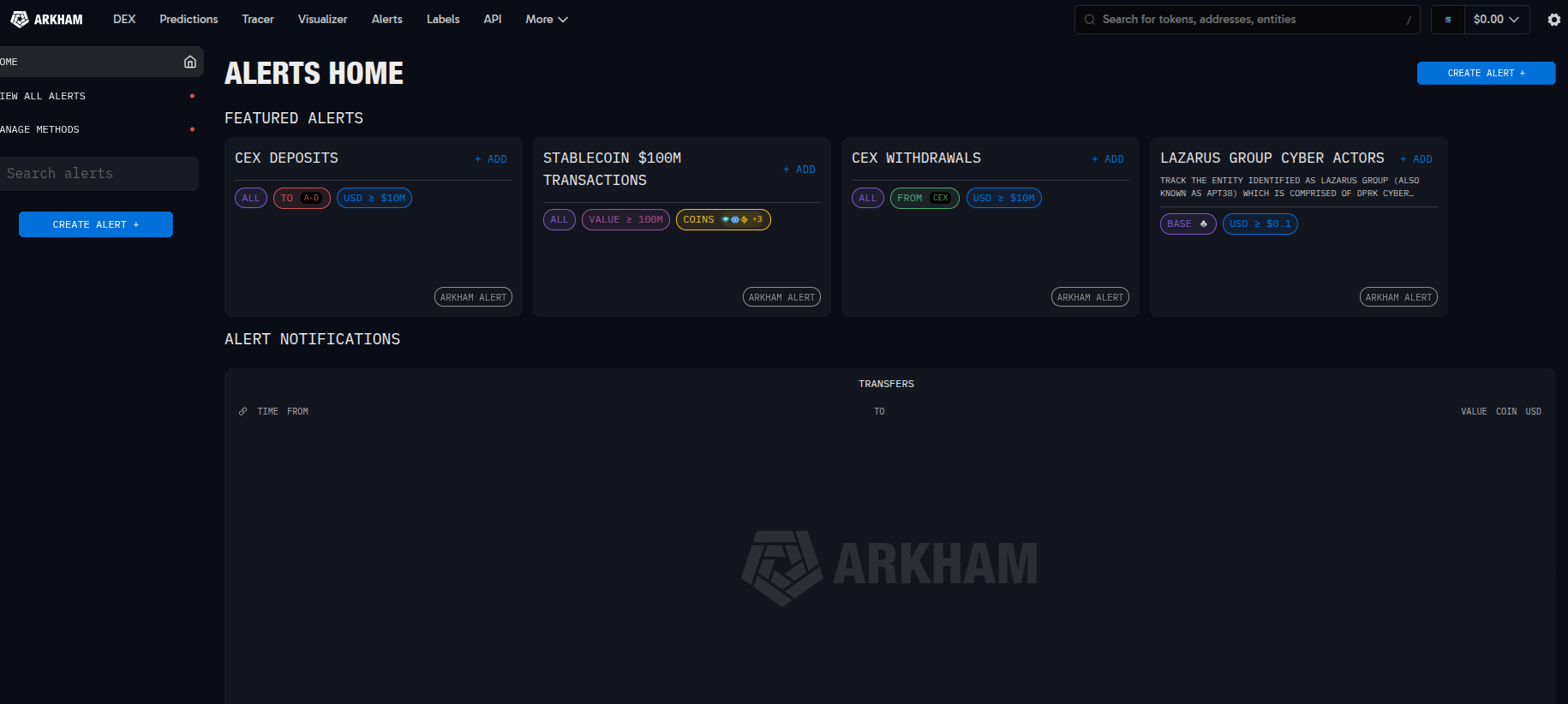Click the USD ≥ $0.1 tag
Viewport: 1568px width, 704px height.
[1260, 224]
